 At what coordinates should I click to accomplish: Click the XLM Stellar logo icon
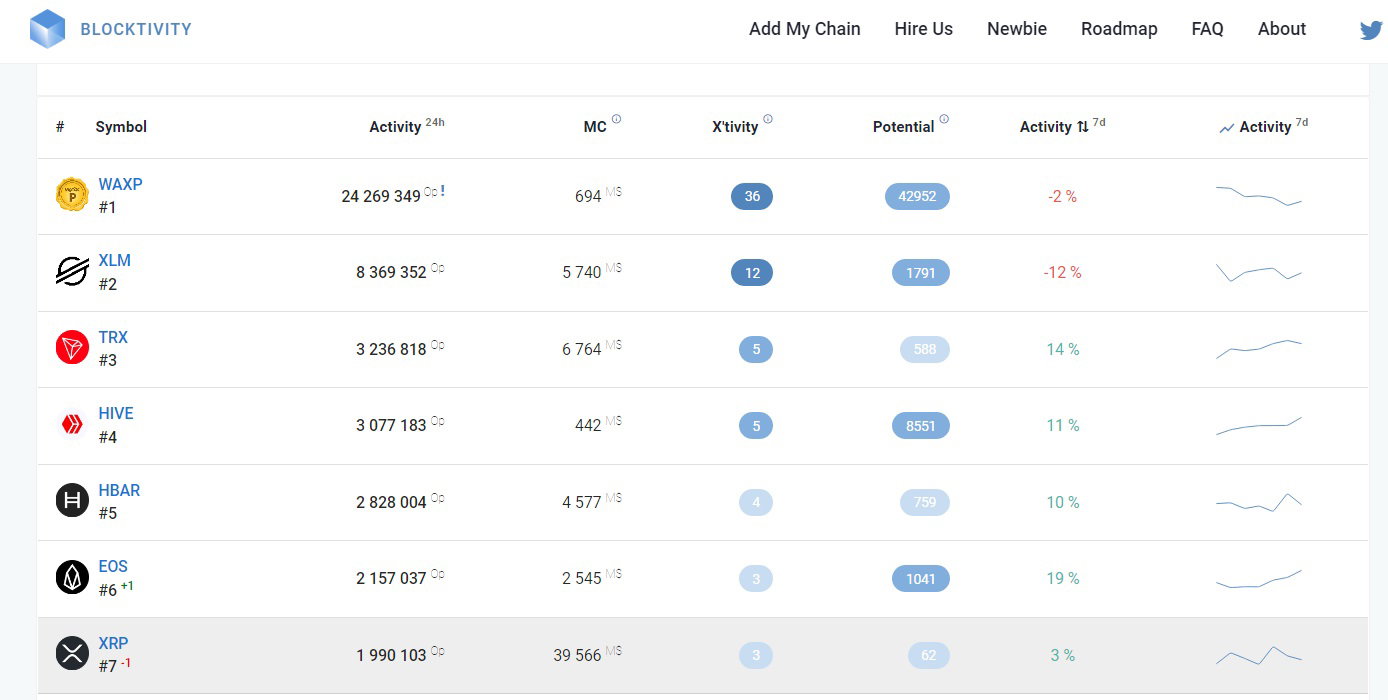click(72, 271)
